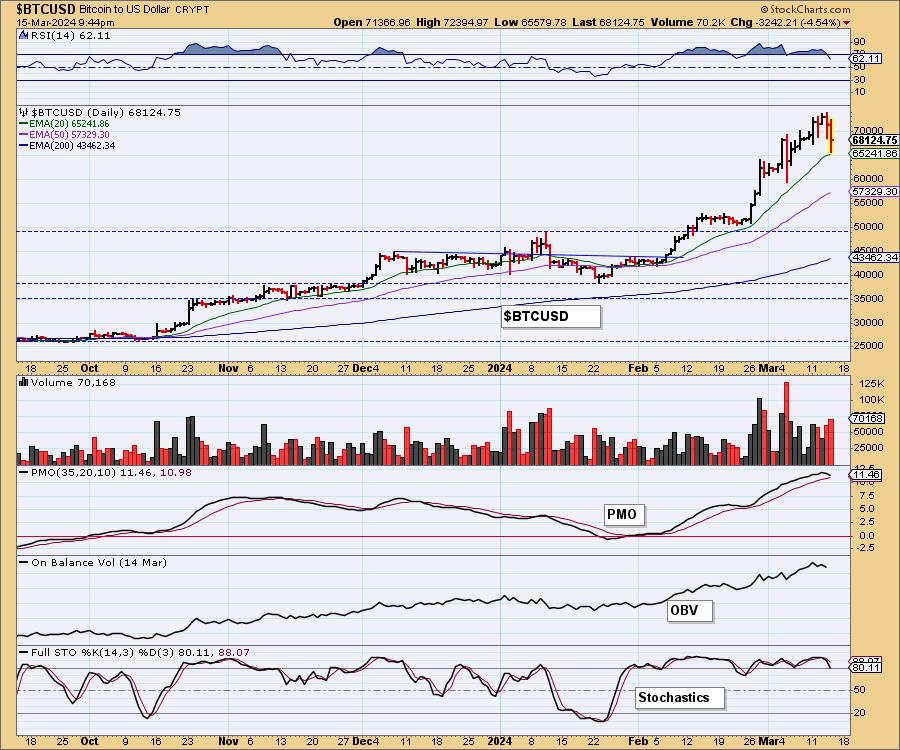Click the 'Bitcoin to US Dollar' description text
Image resolution: width=900 pixels, height=750 pixels.
[125, 10]
